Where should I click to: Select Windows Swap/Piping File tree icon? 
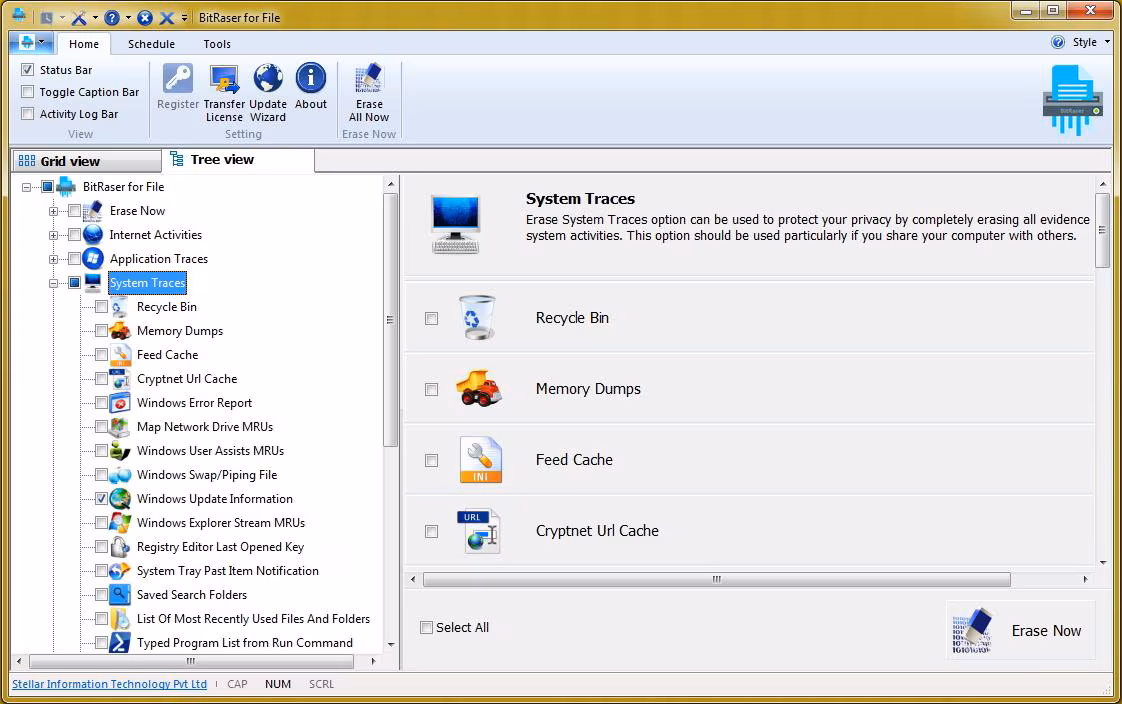coord(120,475)
